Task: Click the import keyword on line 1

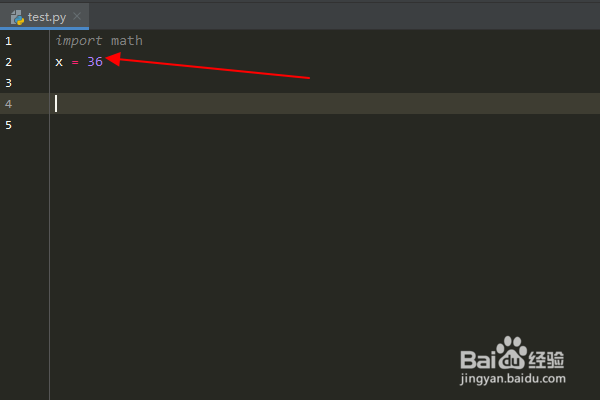Action: (79, 41)
